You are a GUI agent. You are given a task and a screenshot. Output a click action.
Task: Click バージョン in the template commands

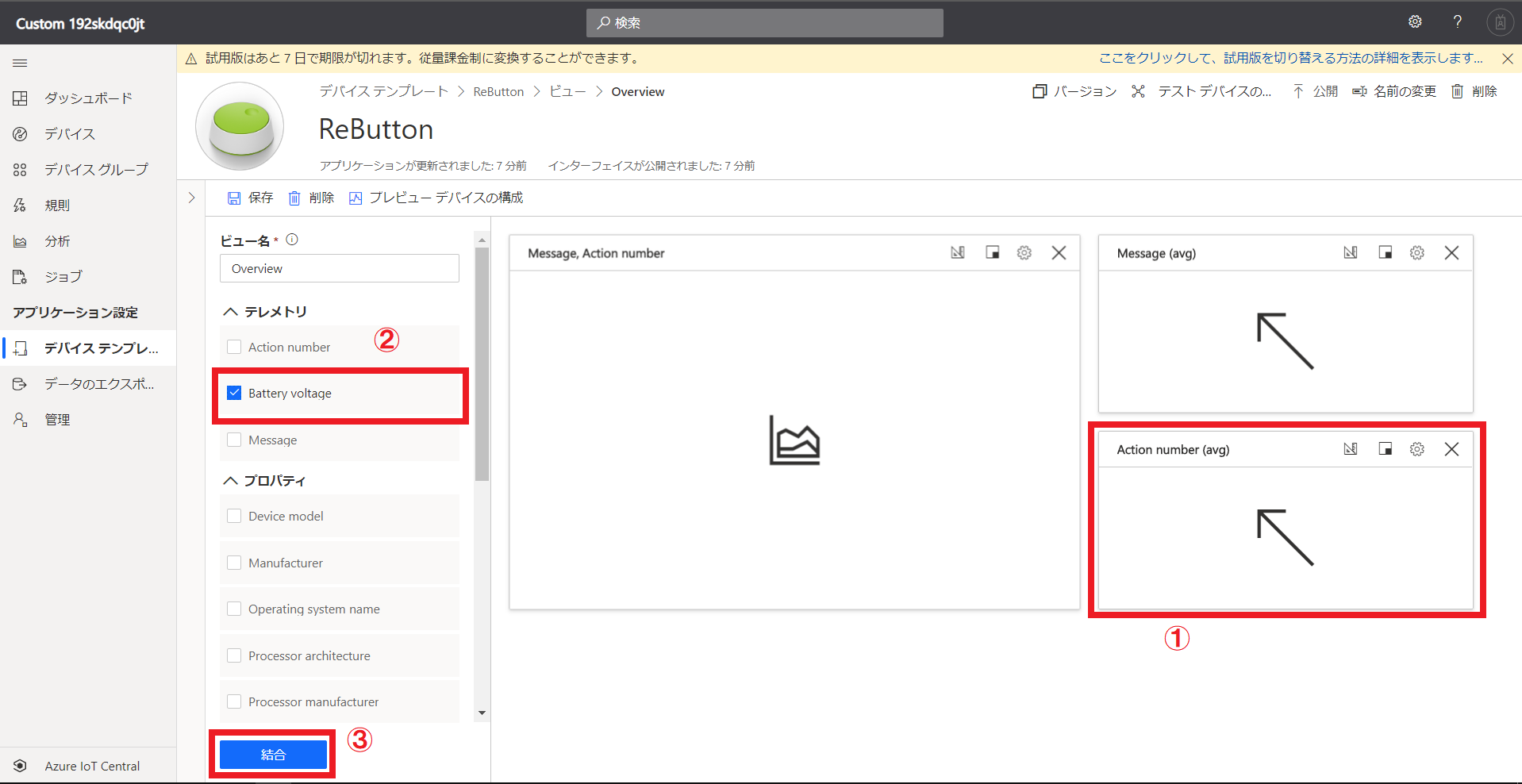pyautogui.click(x=1074, y=91)
